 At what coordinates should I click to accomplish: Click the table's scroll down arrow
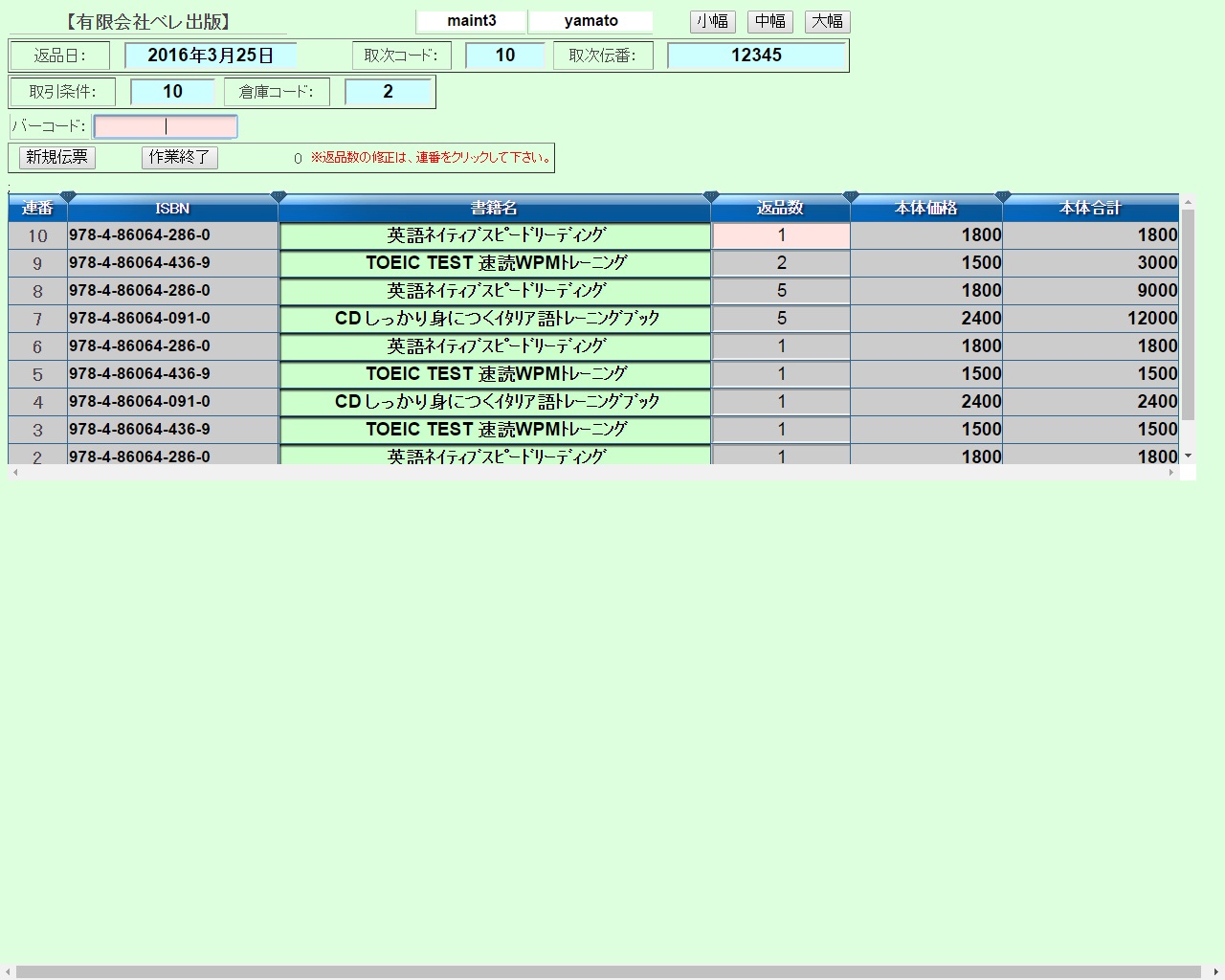[1188, 456]
